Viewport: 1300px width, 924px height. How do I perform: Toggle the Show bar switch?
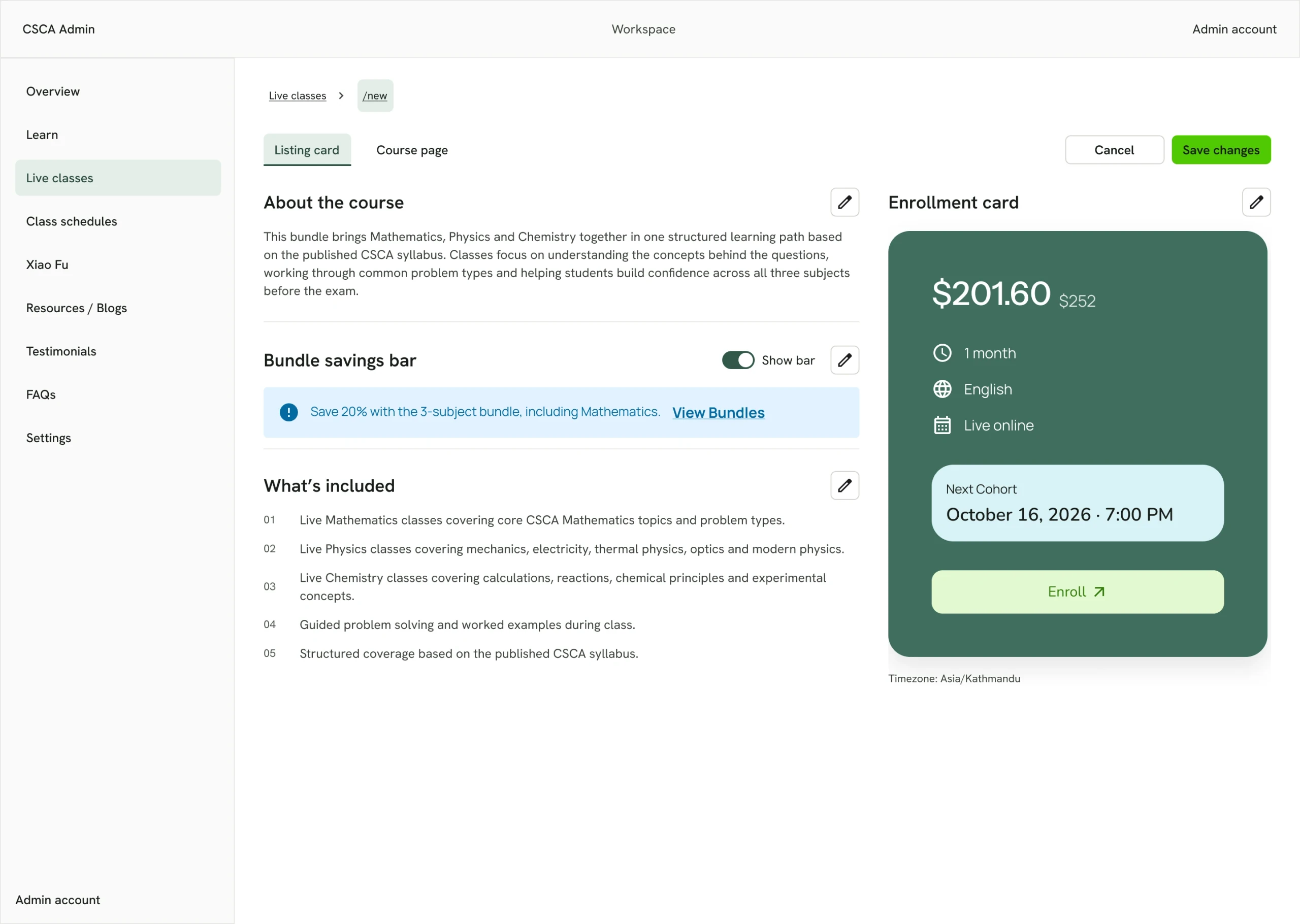point(738,360)
